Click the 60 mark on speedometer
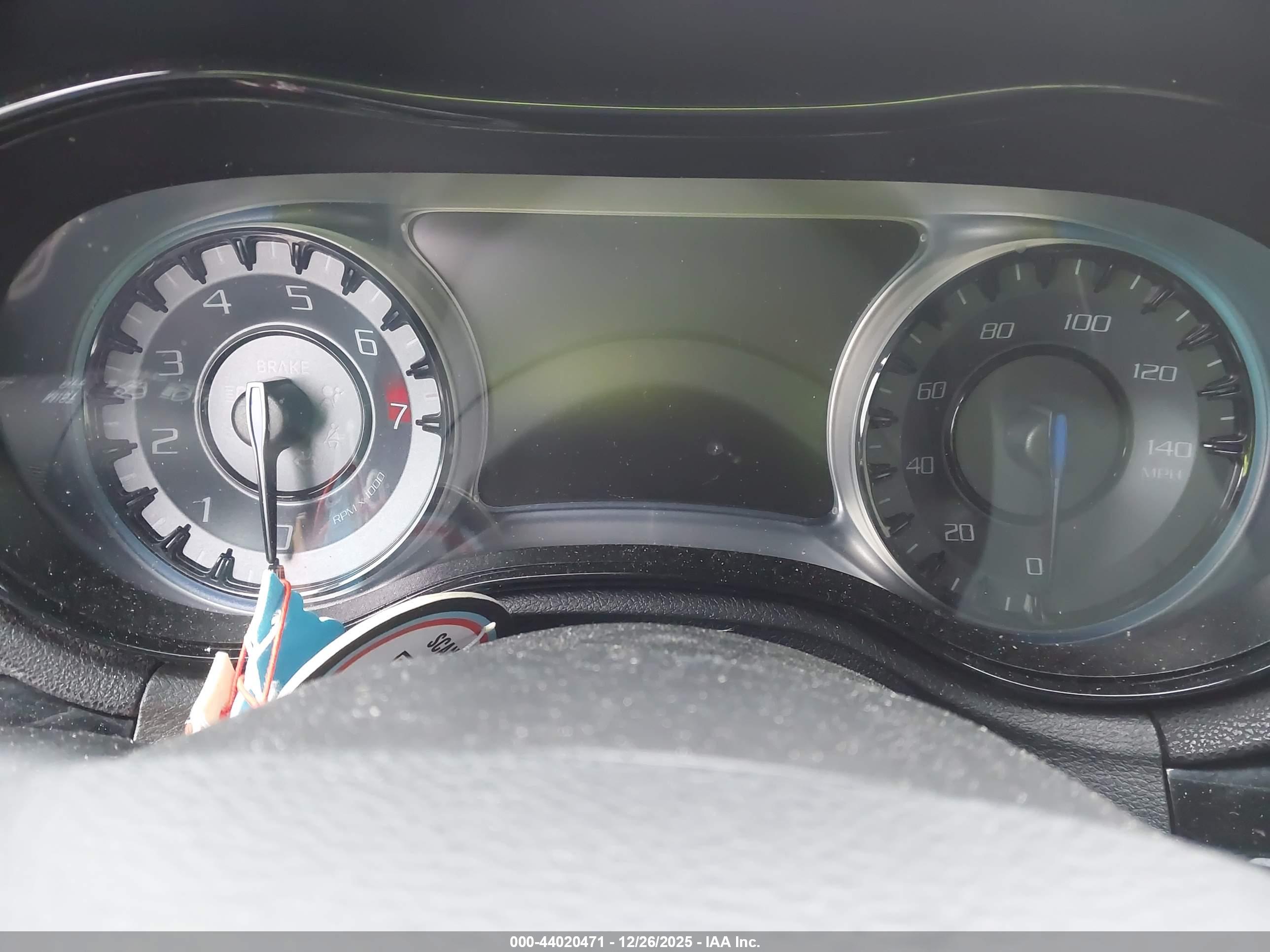Viewport: 1270px width, 952px height. point(931,391)
